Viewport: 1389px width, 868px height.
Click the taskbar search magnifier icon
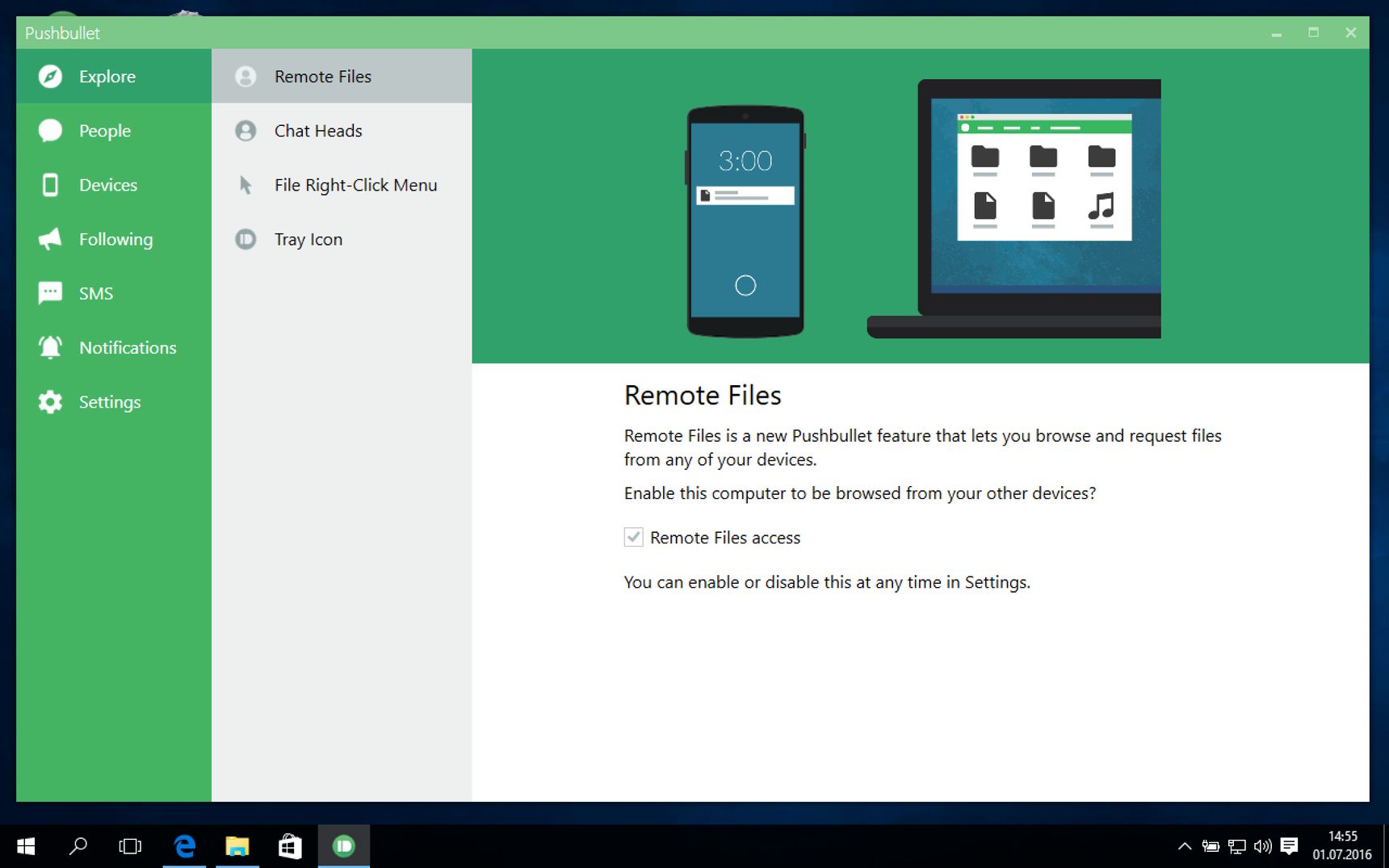[78, 846]
